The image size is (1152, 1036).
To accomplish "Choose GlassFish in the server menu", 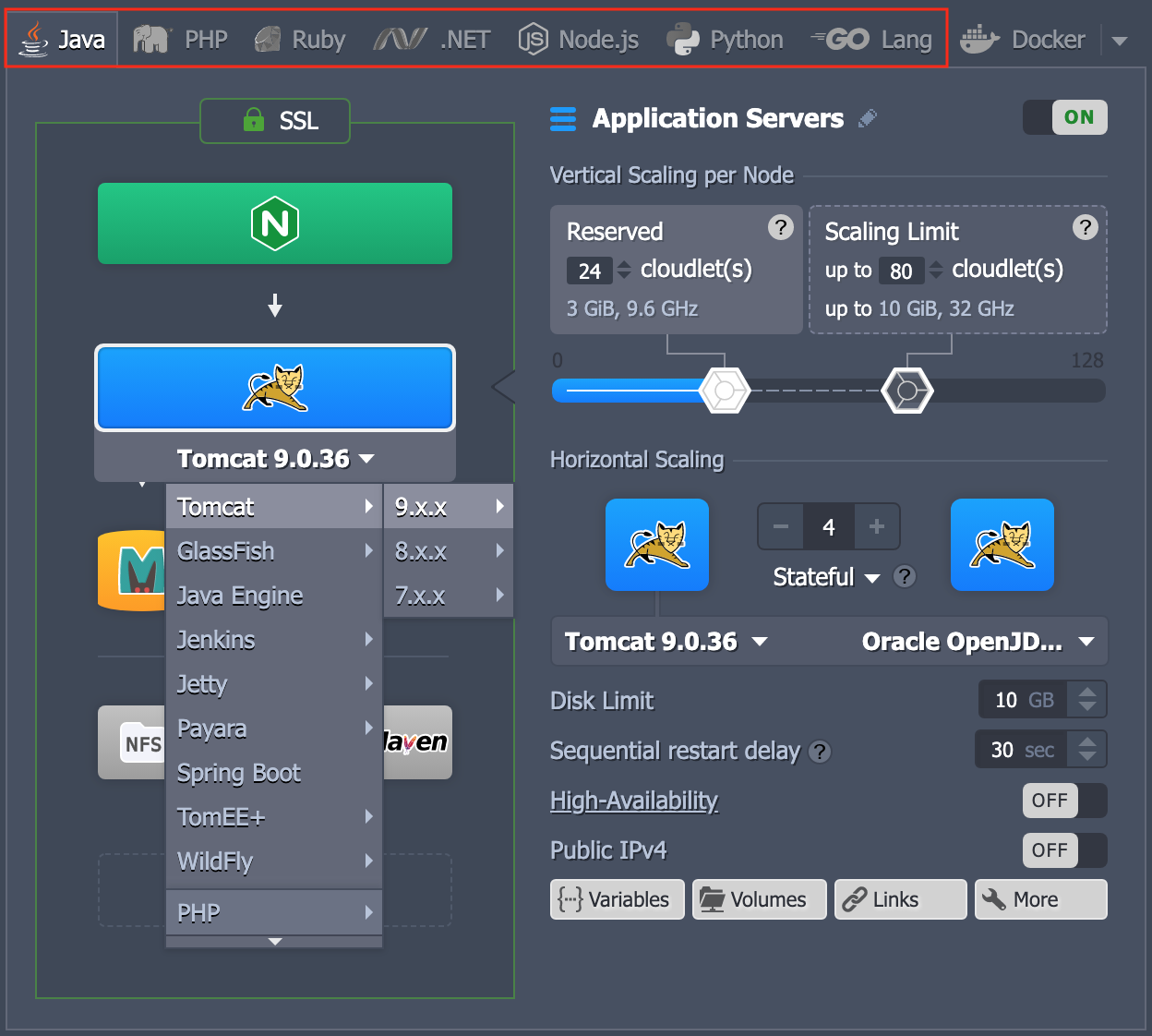I will [x=274, y=551].
